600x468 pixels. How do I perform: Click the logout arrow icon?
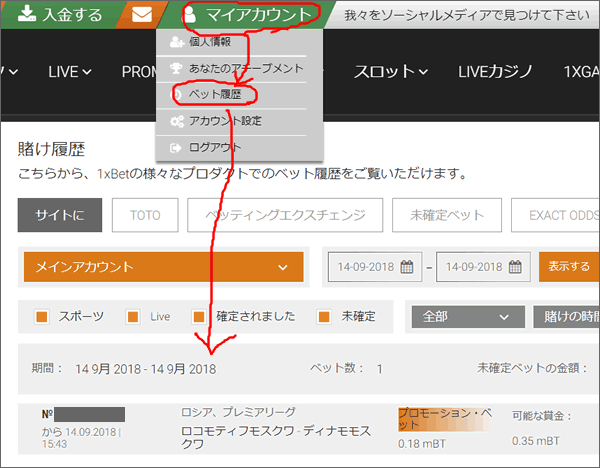[x=175, y=148]
